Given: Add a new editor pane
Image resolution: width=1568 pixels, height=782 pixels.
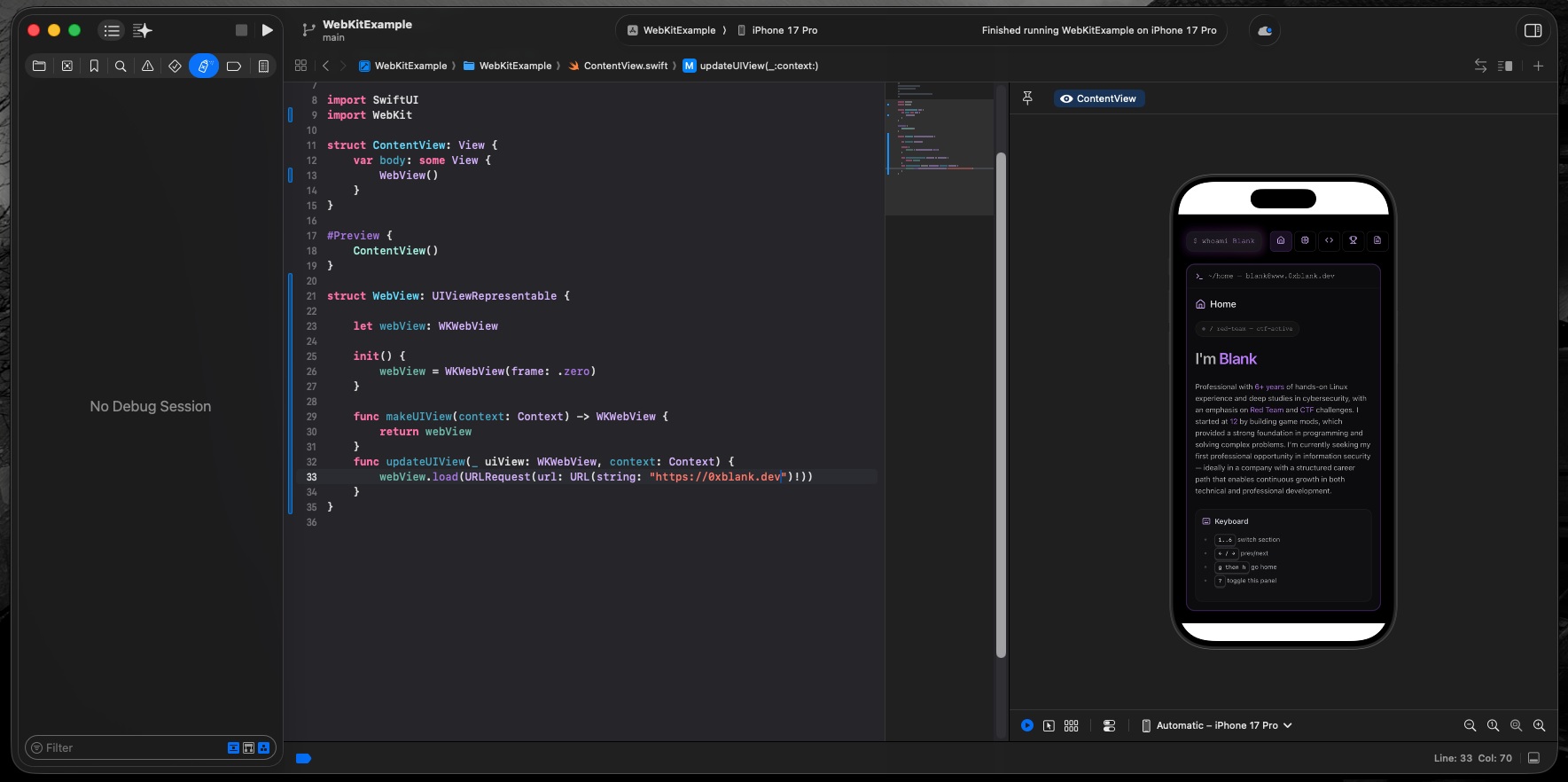Looking at the screenshot, I should click(1539, 66).
